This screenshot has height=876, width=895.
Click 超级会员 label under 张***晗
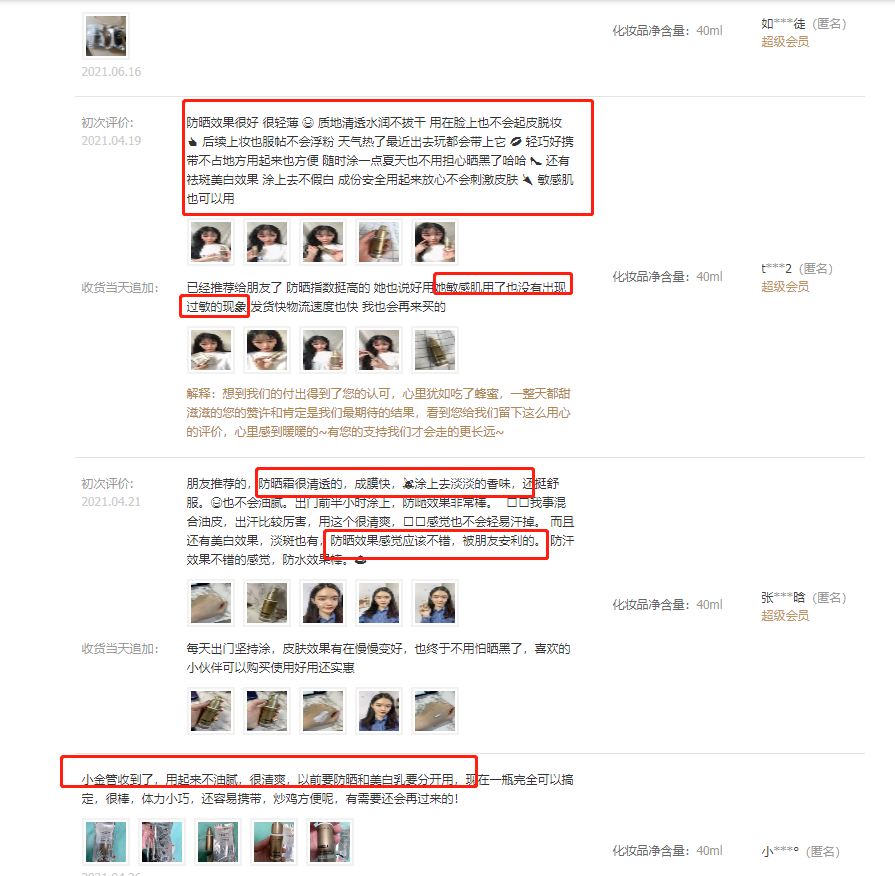tap(785, 615)
